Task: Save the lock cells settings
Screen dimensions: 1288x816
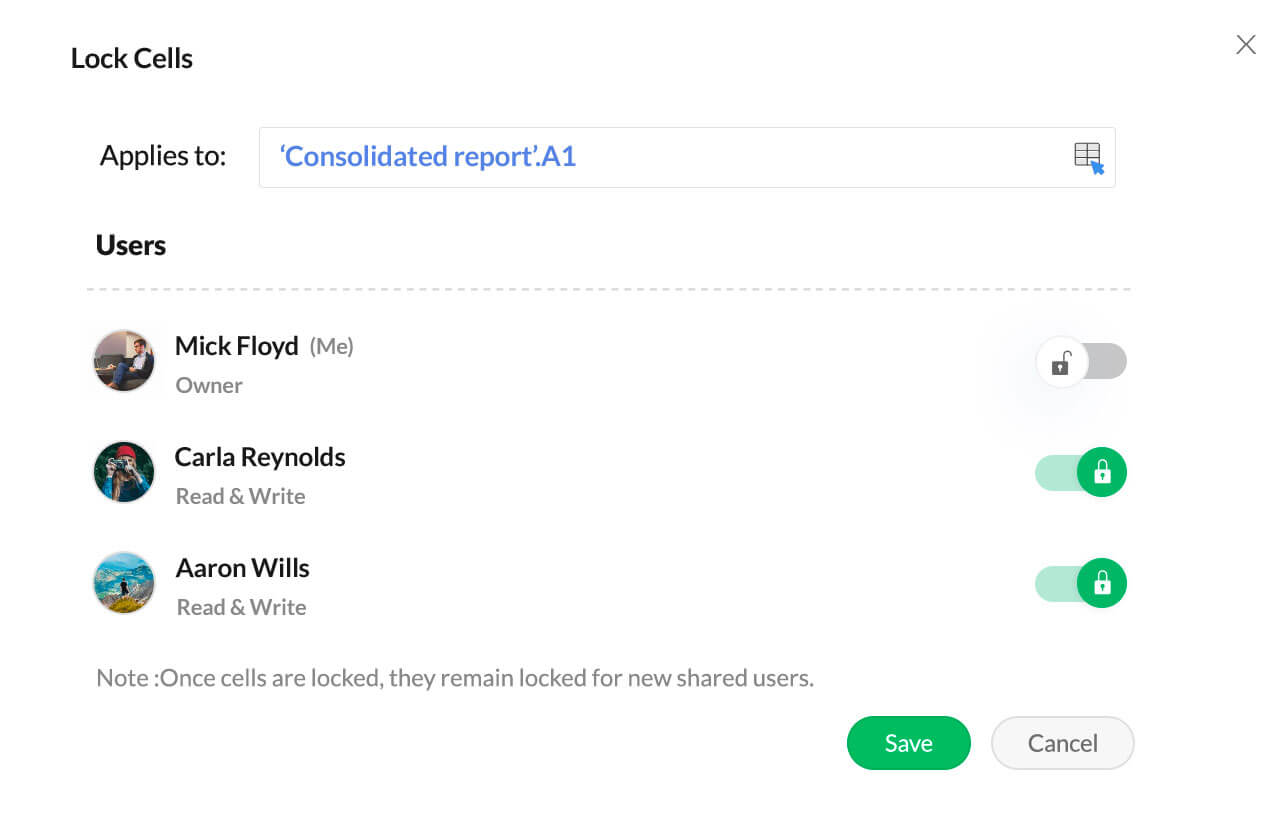Action: [x=908, y=743]
